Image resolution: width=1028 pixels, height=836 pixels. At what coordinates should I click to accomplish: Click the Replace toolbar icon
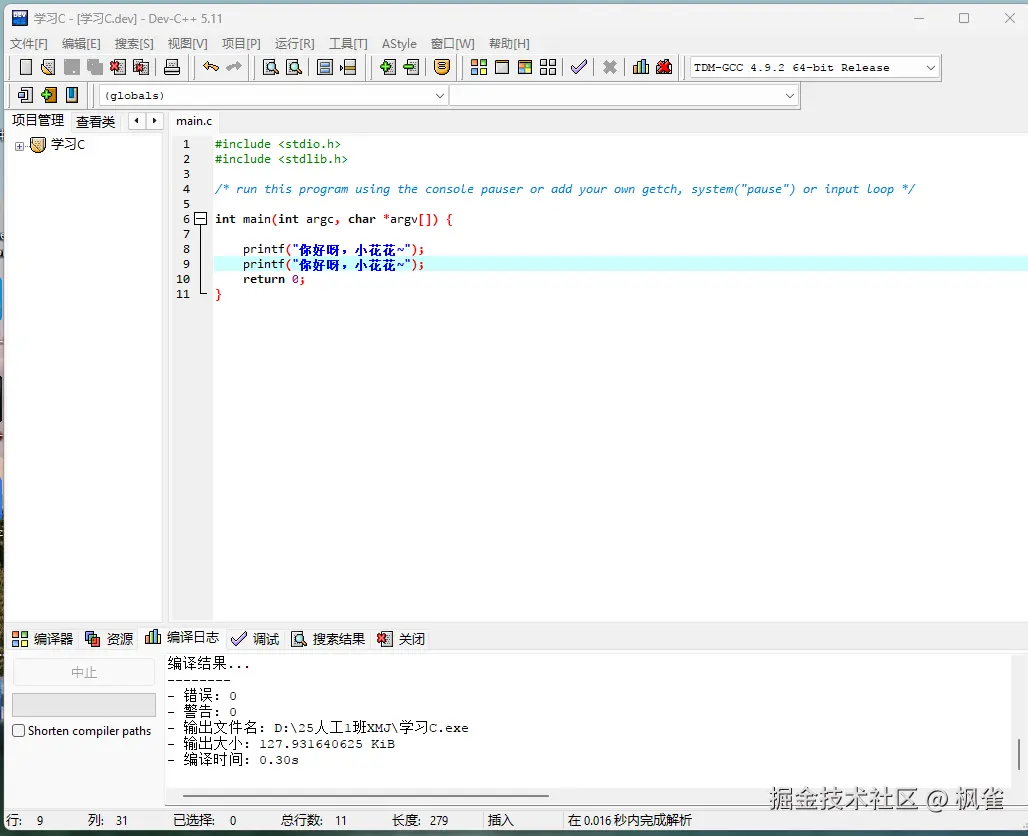point(294,67)
